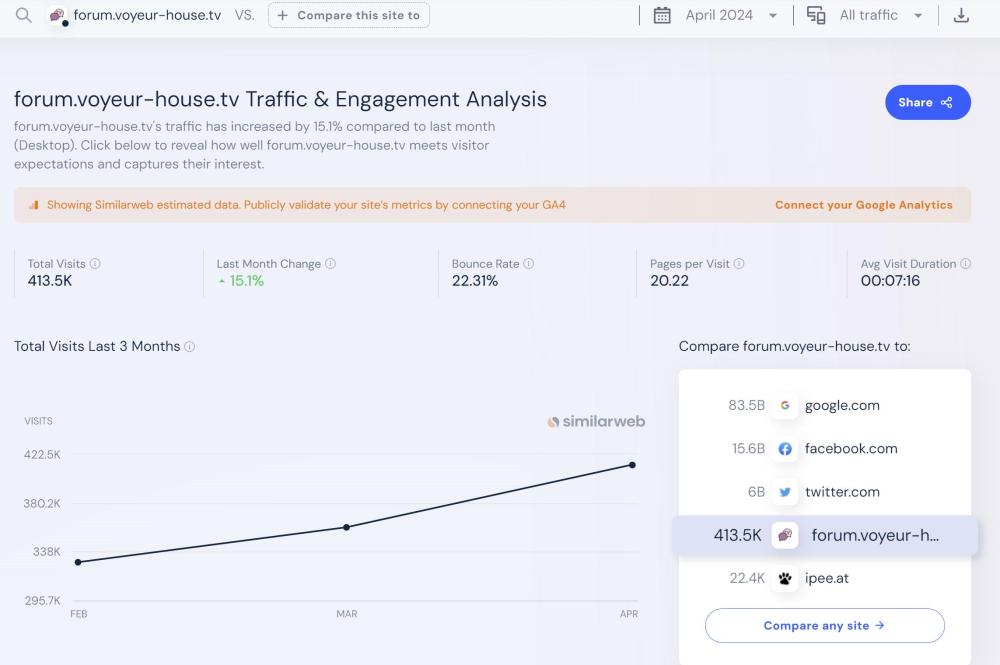Screen dimensions: 1000x665
Task: Click the calendar icon beside April 2024
Action: (x=662, y=16)
